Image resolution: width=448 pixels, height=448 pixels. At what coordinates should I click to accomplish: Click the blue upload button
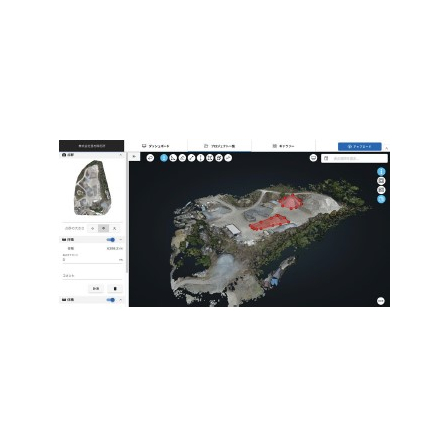coord(360,146)
